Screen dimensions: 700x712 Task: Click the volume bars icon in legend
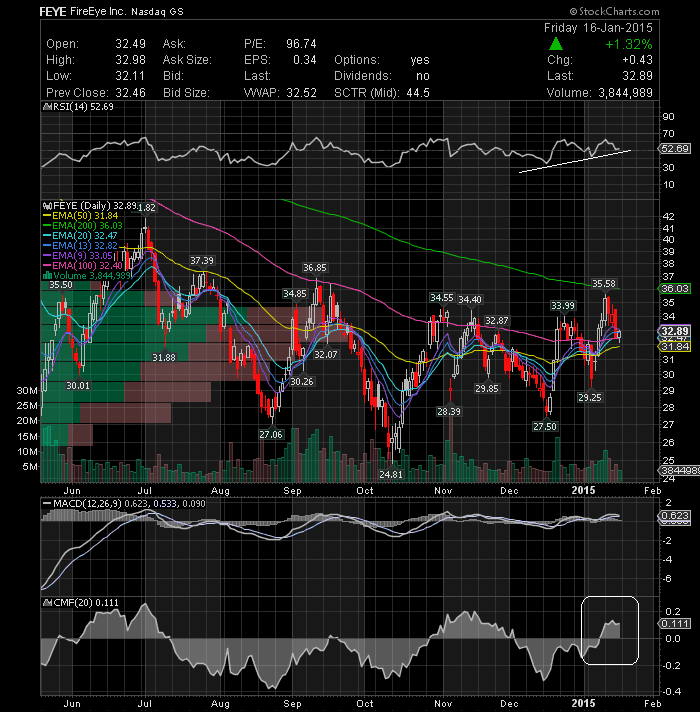coord(47,276)
